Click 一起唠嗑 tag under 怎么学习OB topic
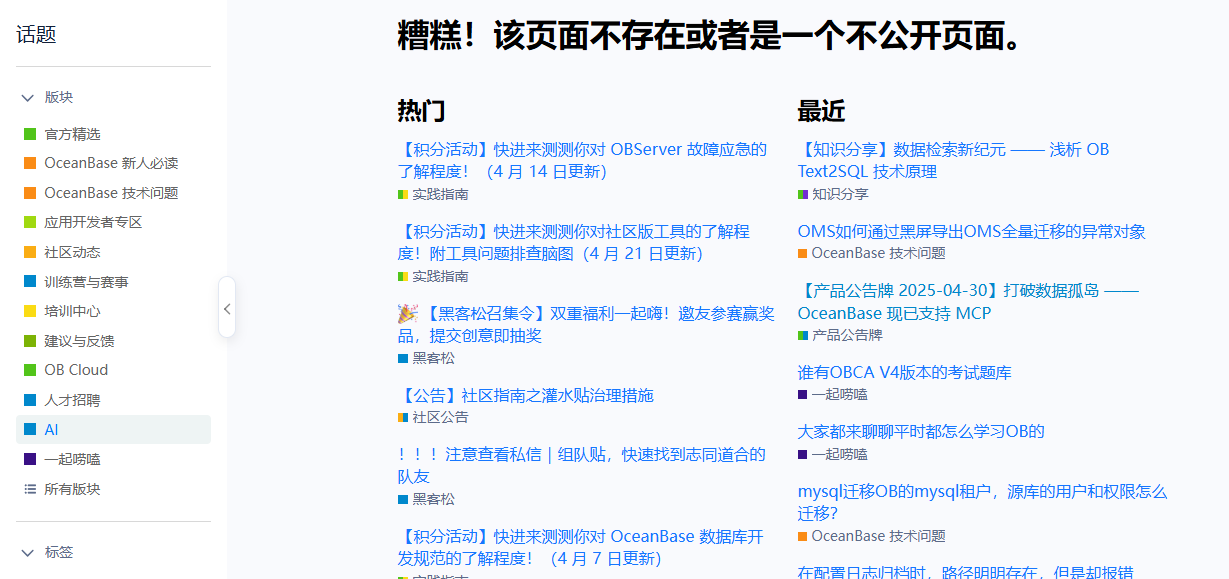Image resolution: width=1229 pixels, height=579 pixels. (833, 454)
